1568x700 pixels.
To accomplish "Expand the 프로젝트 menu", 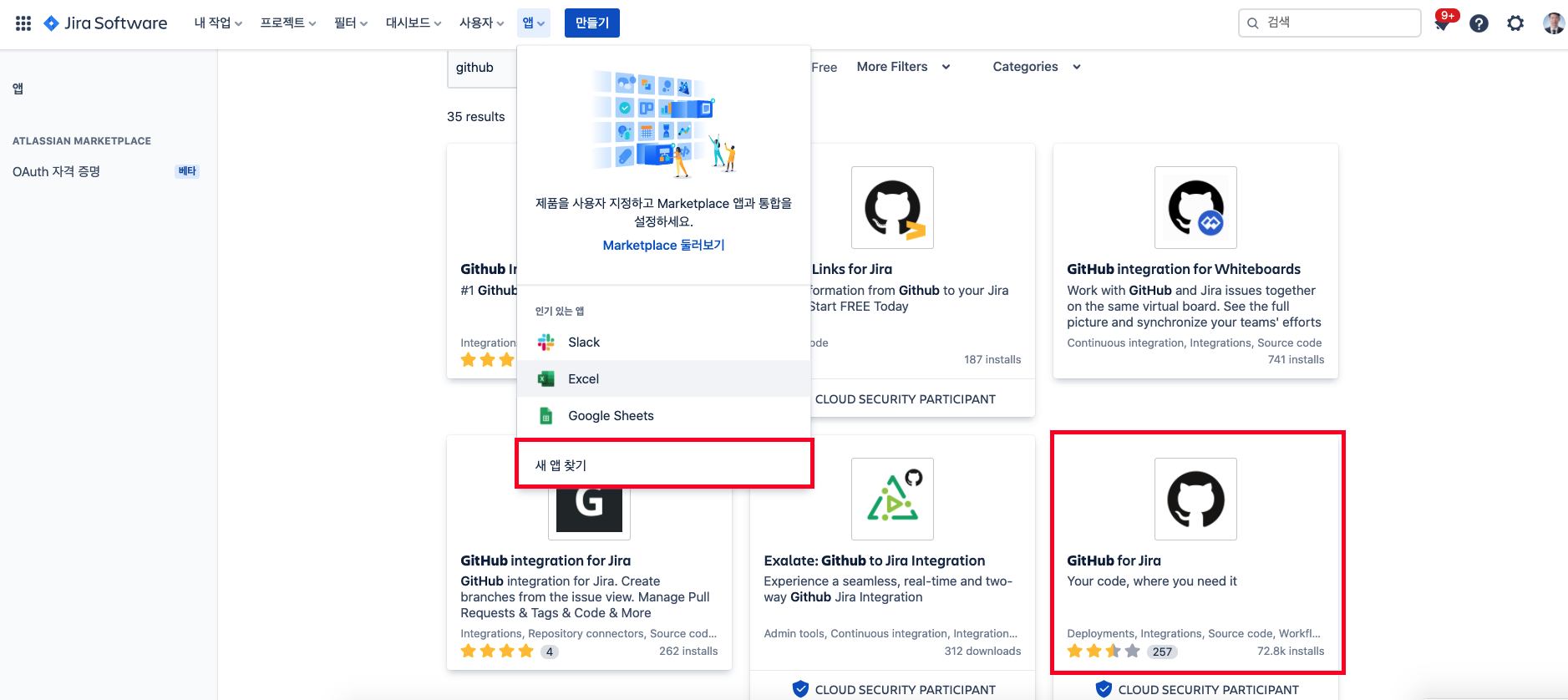I will [288, 23].
